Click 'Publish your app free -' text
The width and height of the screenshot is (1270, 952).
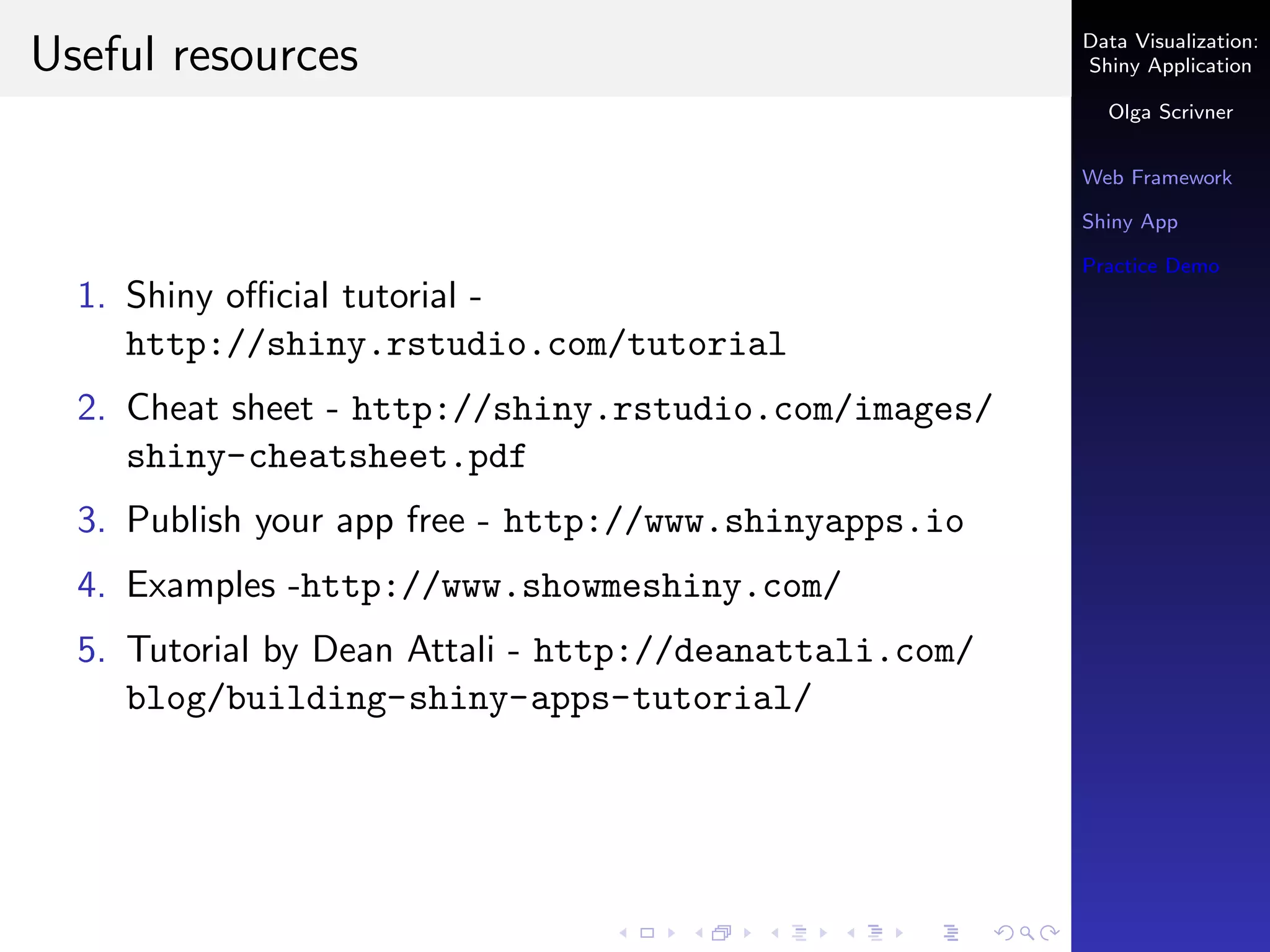click(308, 521)
